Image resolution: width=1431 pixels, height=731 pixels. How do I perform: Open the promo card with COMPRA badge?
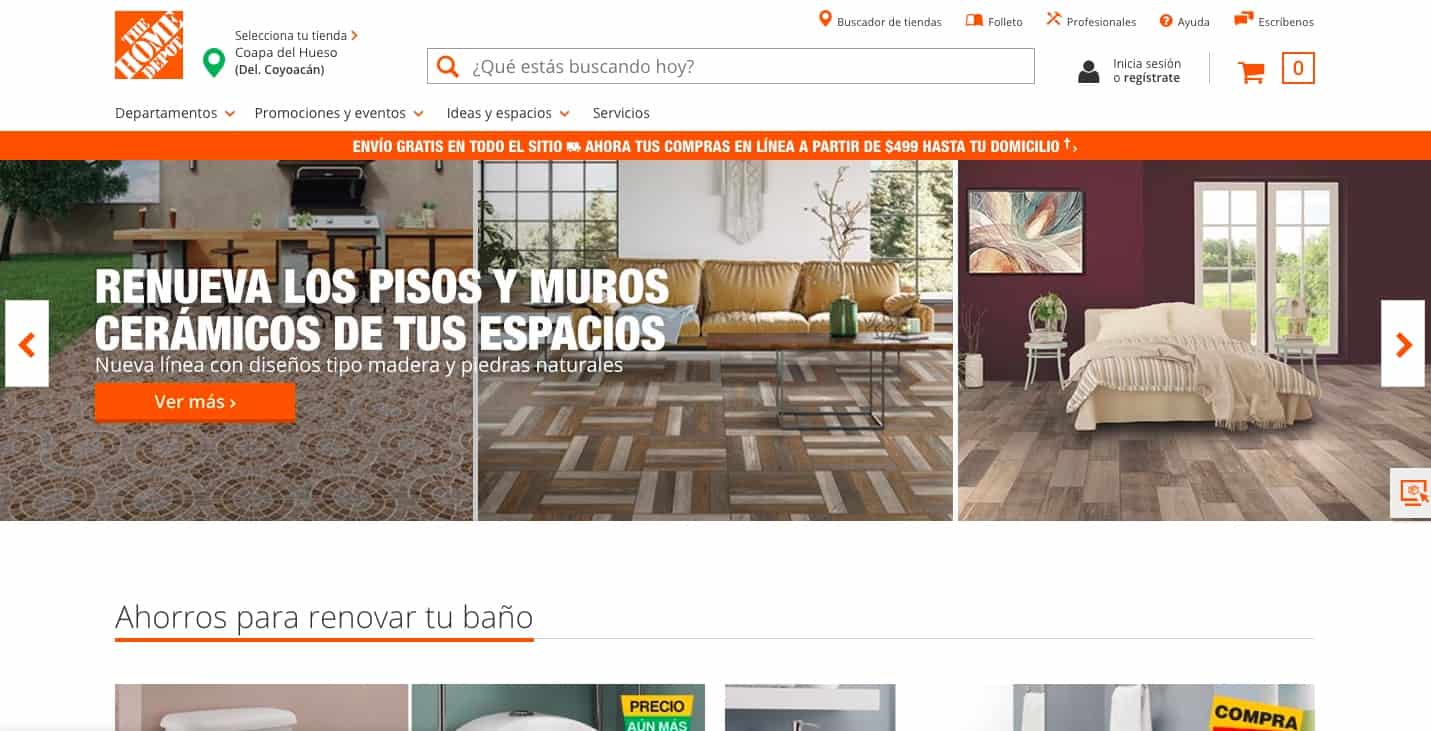[x=1164, y=708]
